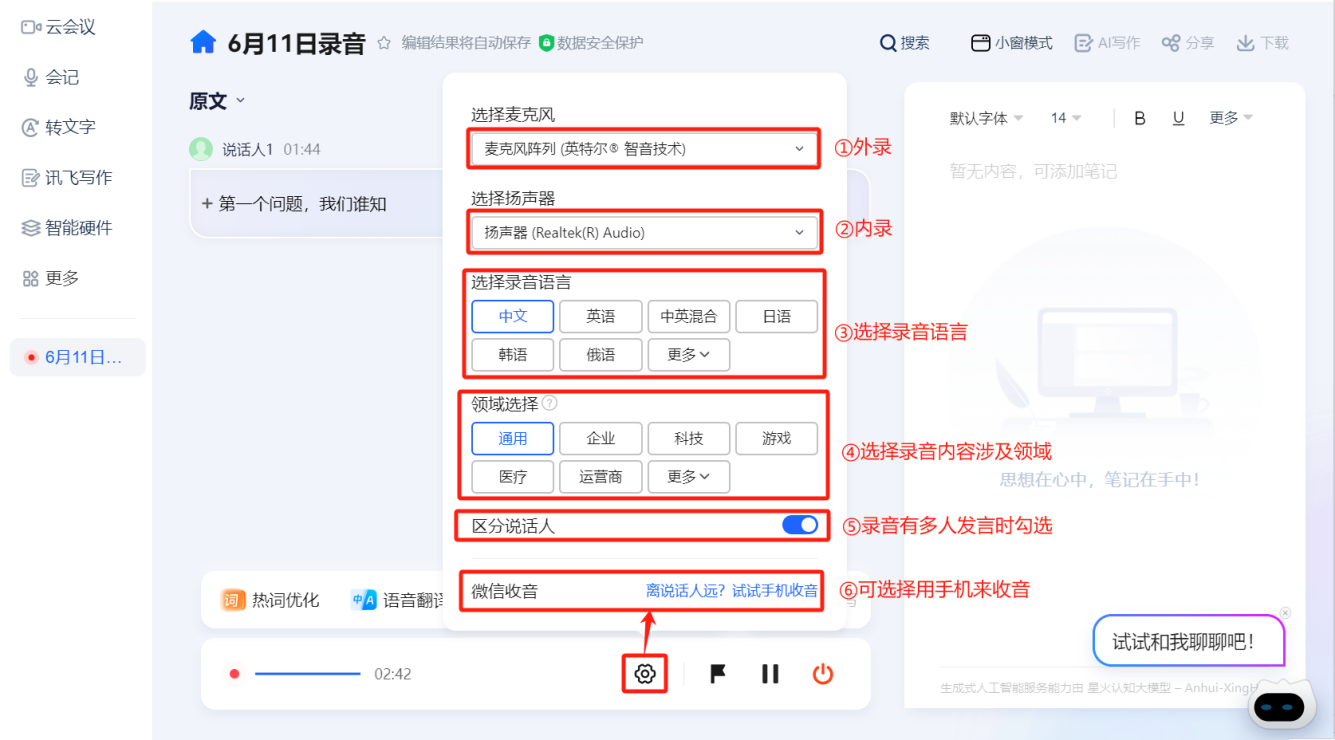The width and height of the screenshot is (1335, 740).
Task: Click the green 数据安全保护 shield icon
Action: (x=546, y=43)
